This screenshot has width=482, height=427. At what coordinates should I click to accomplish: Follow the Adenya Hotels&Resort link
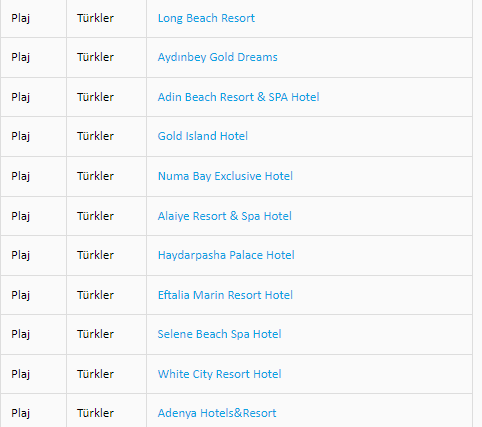coord(217,413)
